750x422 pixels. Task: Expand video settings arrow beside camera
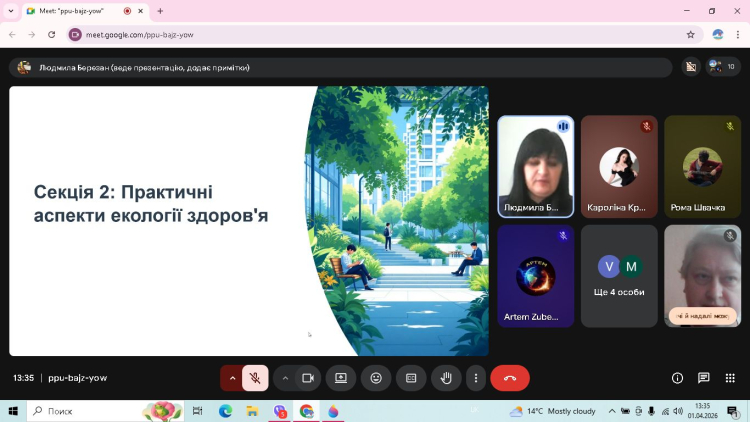point(285,378)
